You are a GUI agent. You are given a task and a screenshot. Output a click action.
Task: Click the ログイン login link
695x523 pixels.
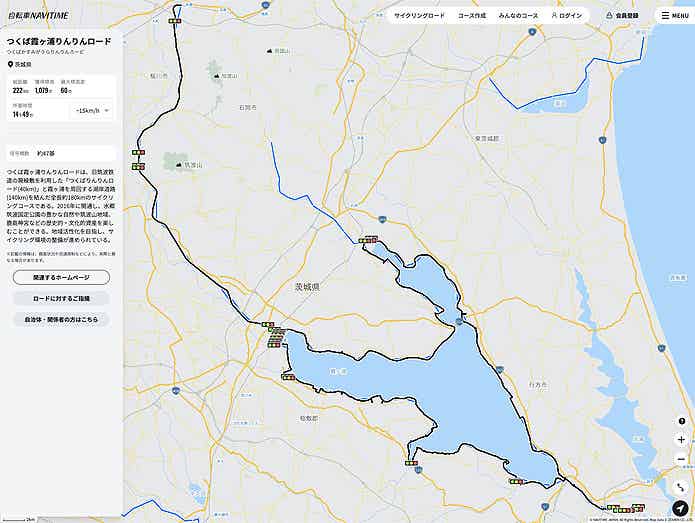tap(565, 16)
